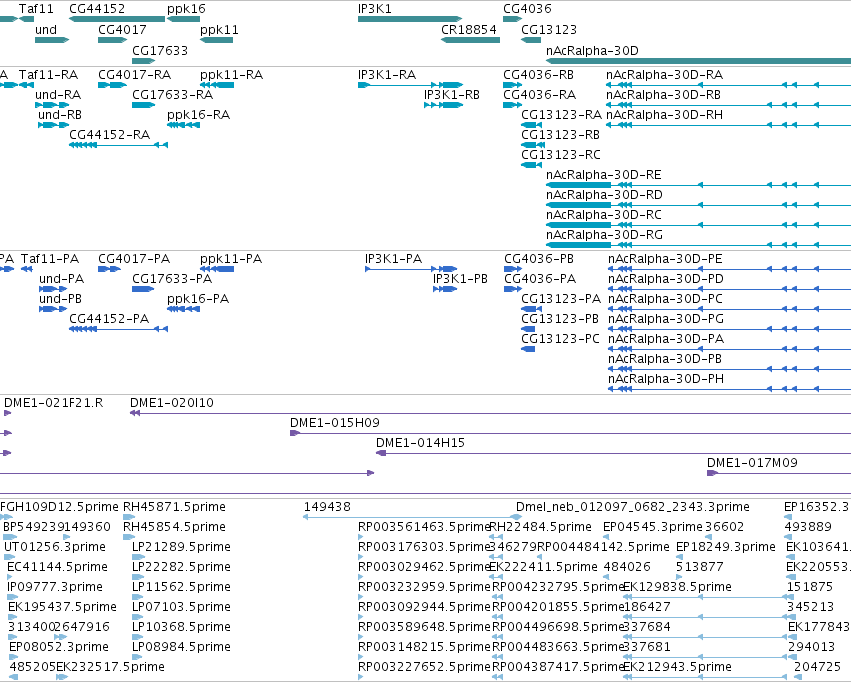Viewport: 851px width, 682px height.
Task: Click the CG13123-PC protein label
Action: tap(561, 339)
